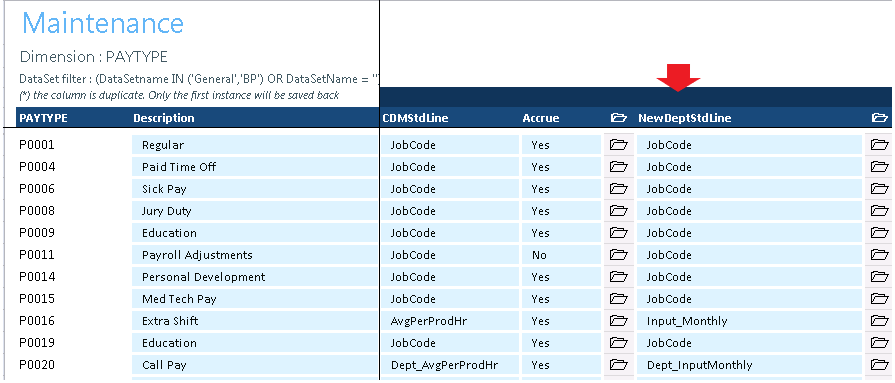
Task: Select AvgPerProdHr cell in row P0016
Action: (450, 321)
